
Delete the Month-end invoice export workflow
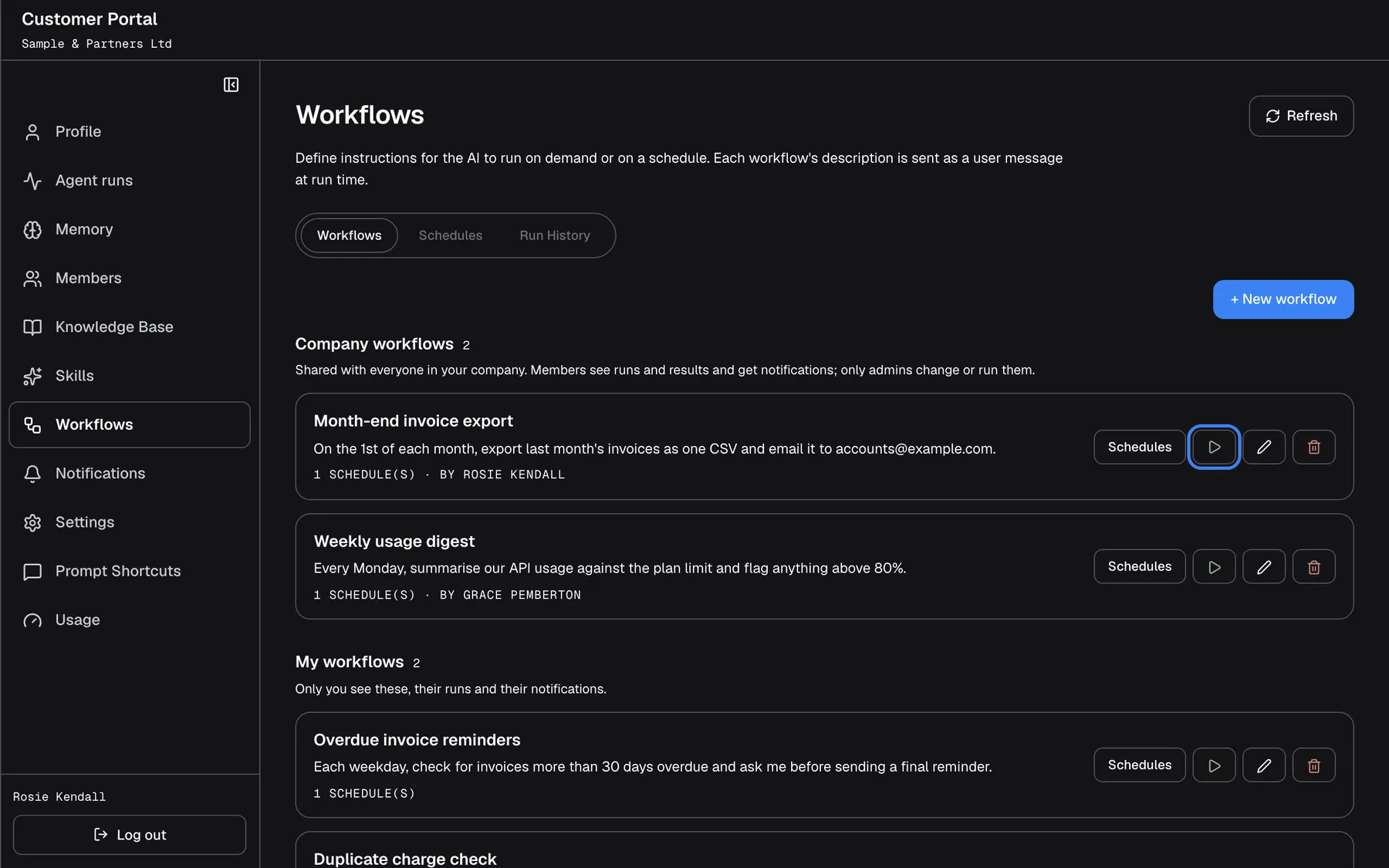tap(1313, 447)
